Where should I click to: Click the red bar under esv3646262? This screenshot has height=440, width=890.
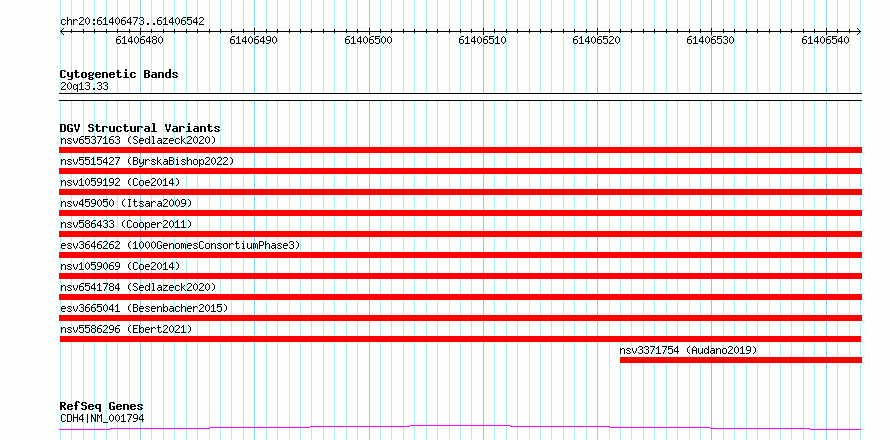[460, 255]
